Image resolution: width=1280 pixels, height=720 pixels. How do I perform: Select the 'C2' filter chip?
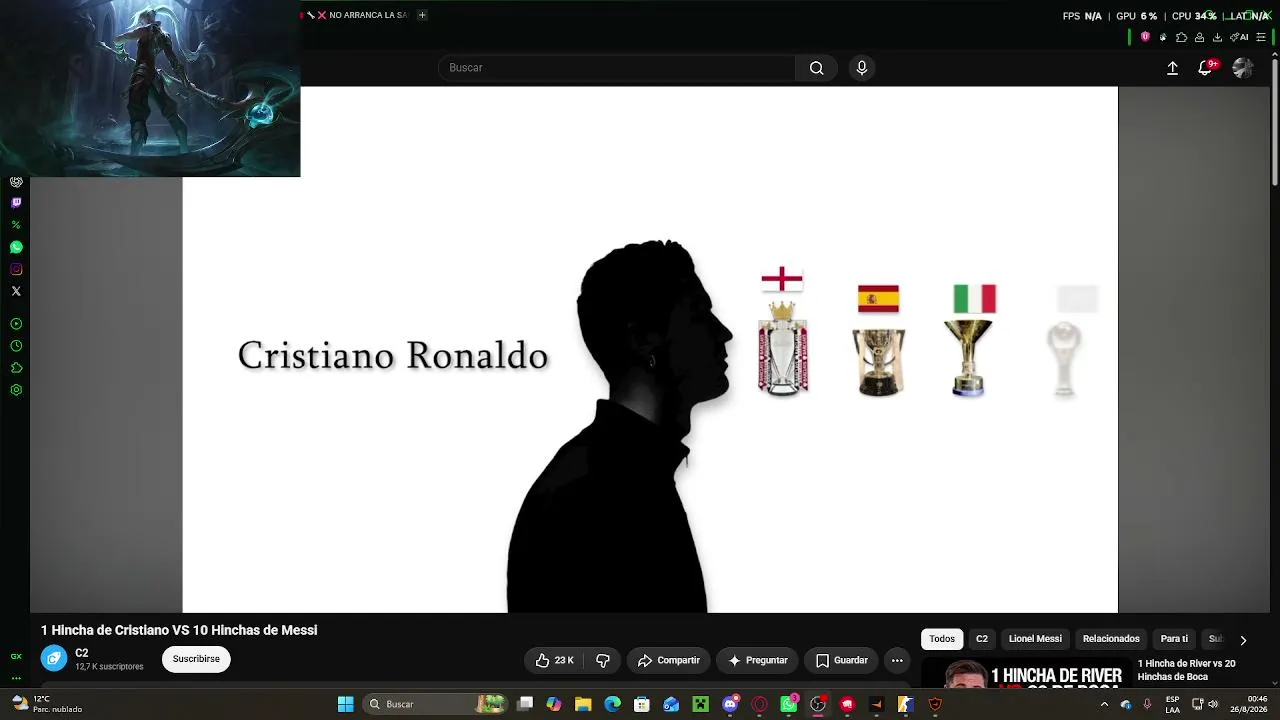coord(982,639)
